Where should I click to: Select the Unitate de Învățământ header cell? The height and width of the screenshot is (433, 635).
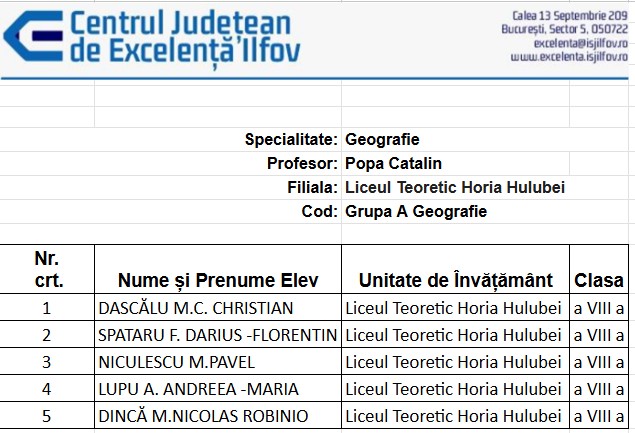tap(455, 280)
